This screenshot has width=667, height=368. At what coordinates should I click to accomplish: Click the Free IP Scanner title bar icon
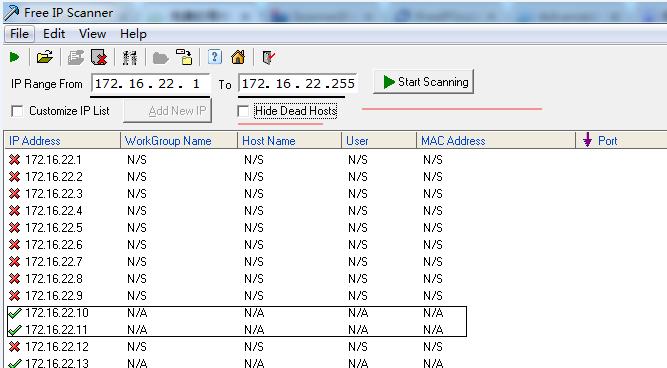[11, 13]
